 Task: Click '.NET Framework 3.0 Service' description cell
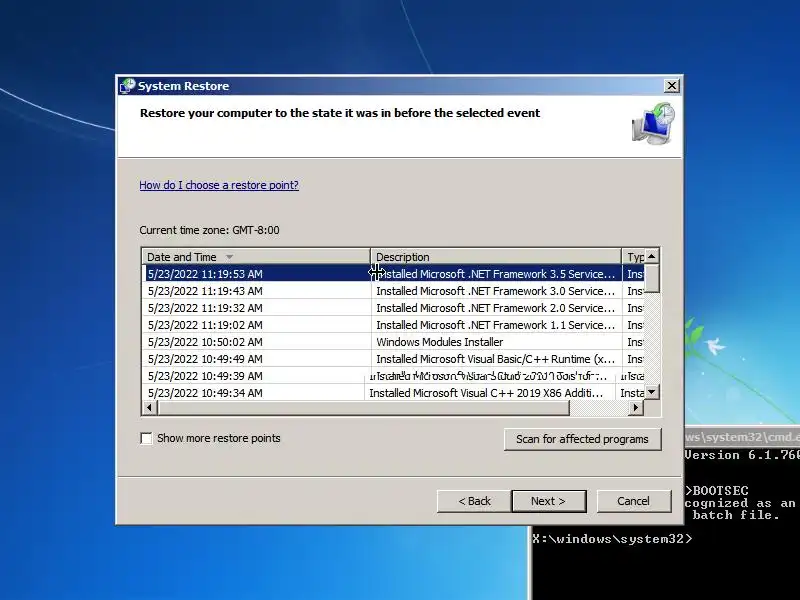(495, 291)
